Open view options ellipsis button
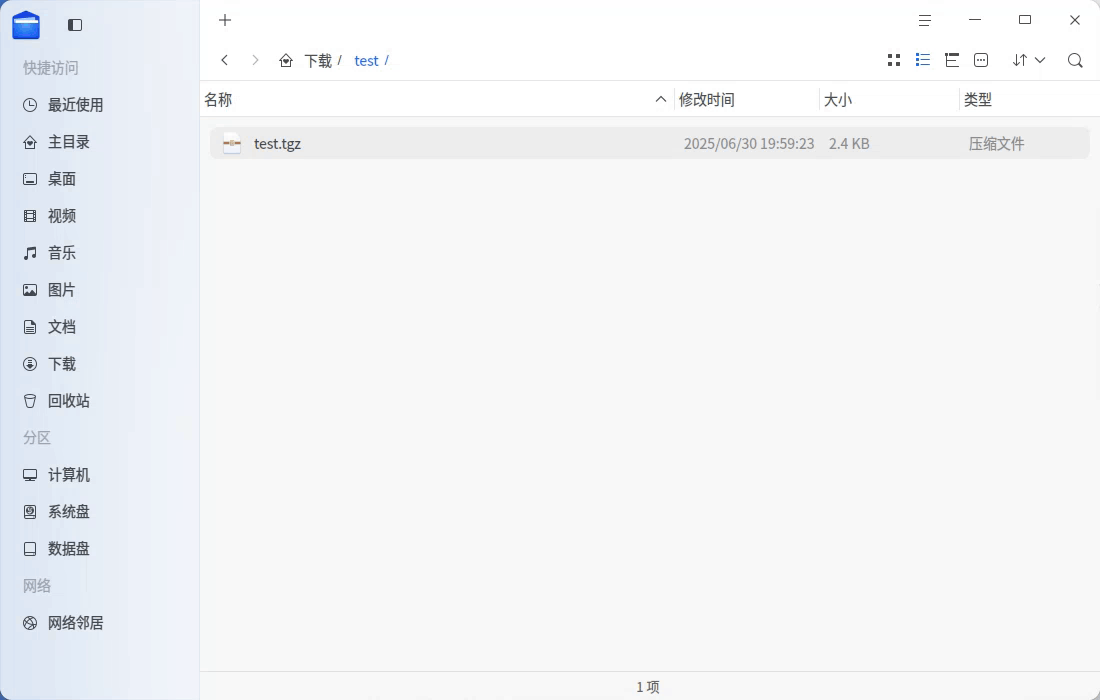 [x=981, y=60]
